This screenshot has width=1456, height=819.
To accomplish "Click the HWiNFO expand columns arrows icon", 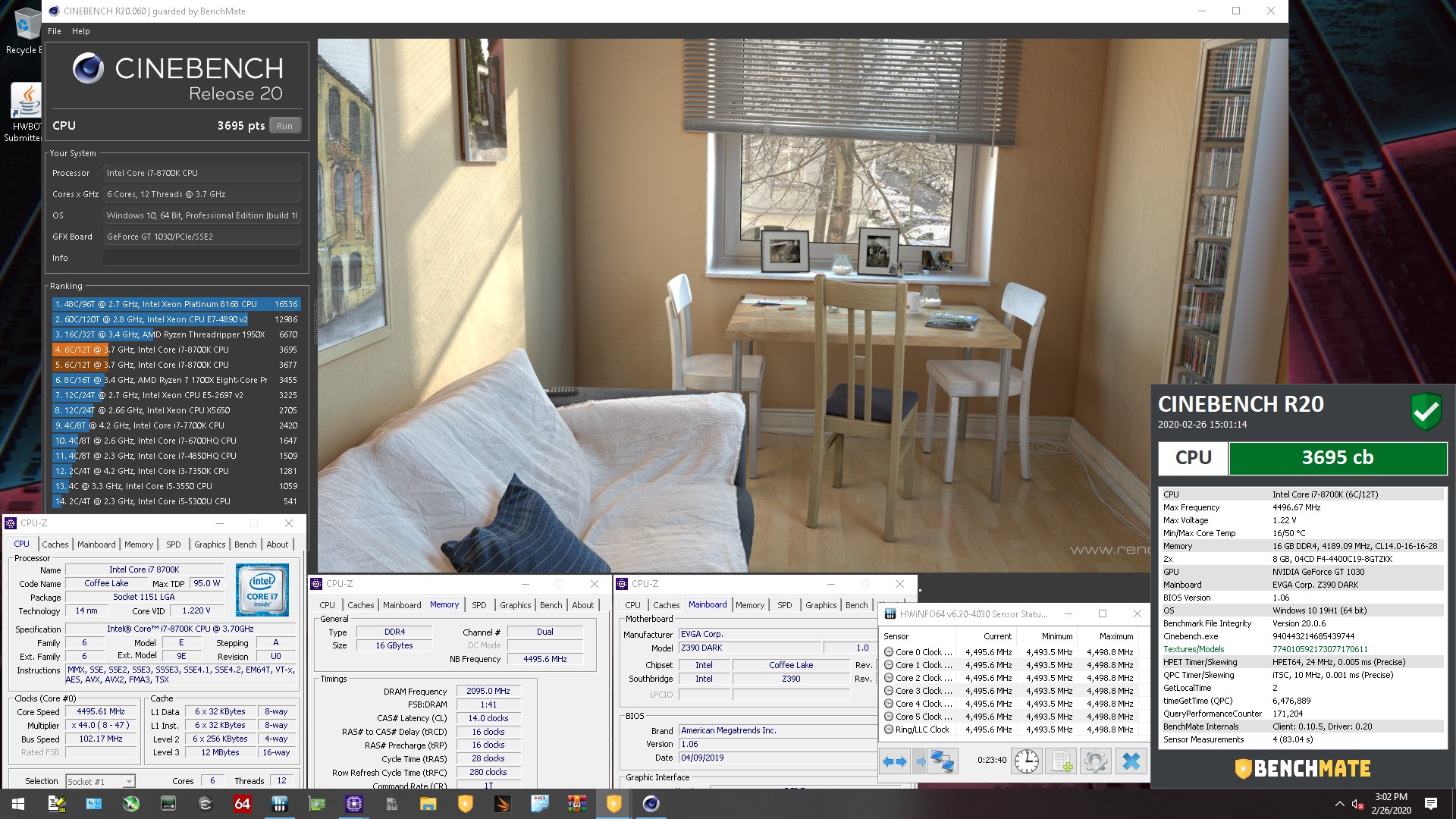I will point(895,761).
